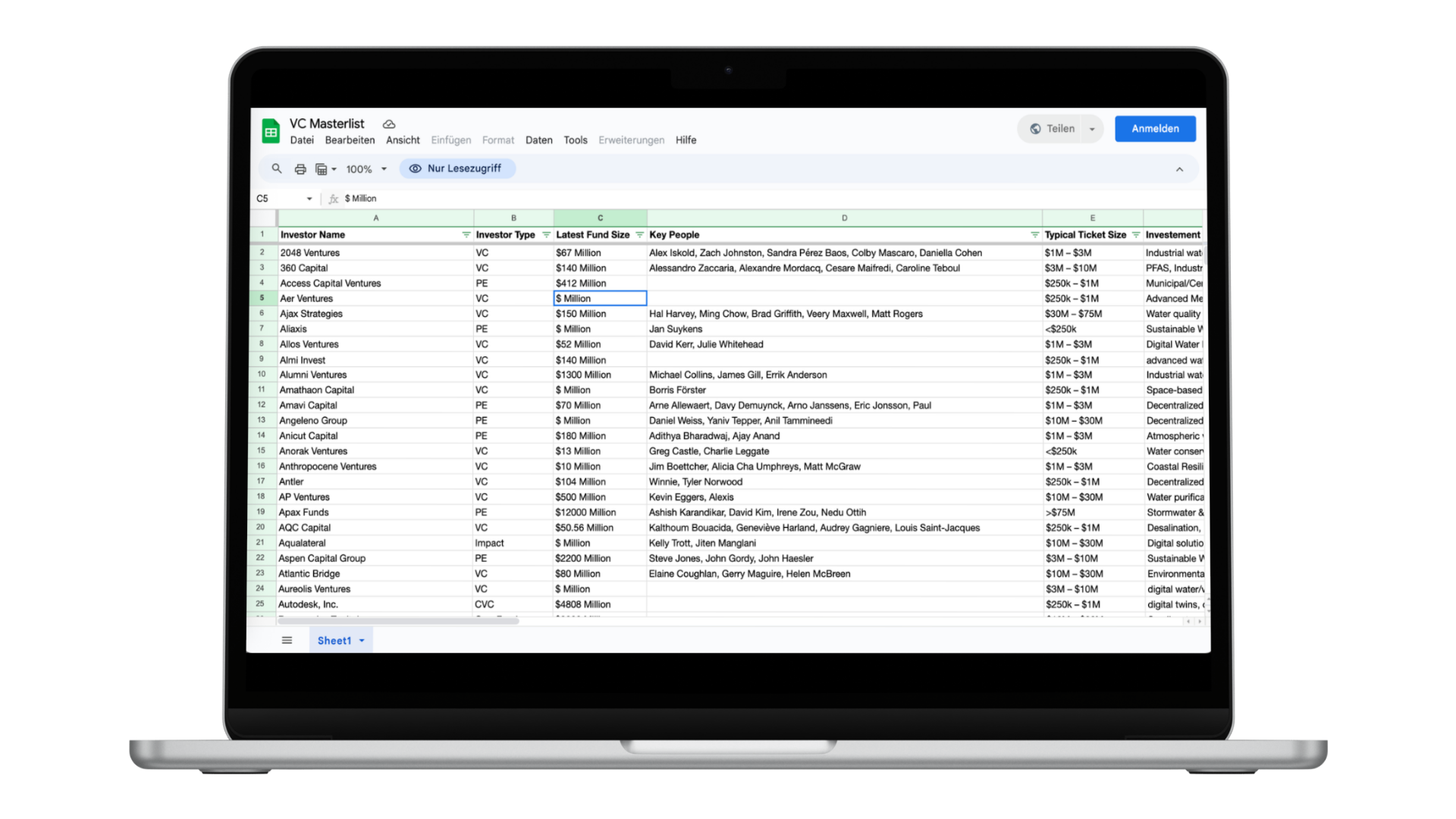Open the Sheet1 tab dropdown arrow
Screen dimensions: 1456x819
tap(362, 641)
